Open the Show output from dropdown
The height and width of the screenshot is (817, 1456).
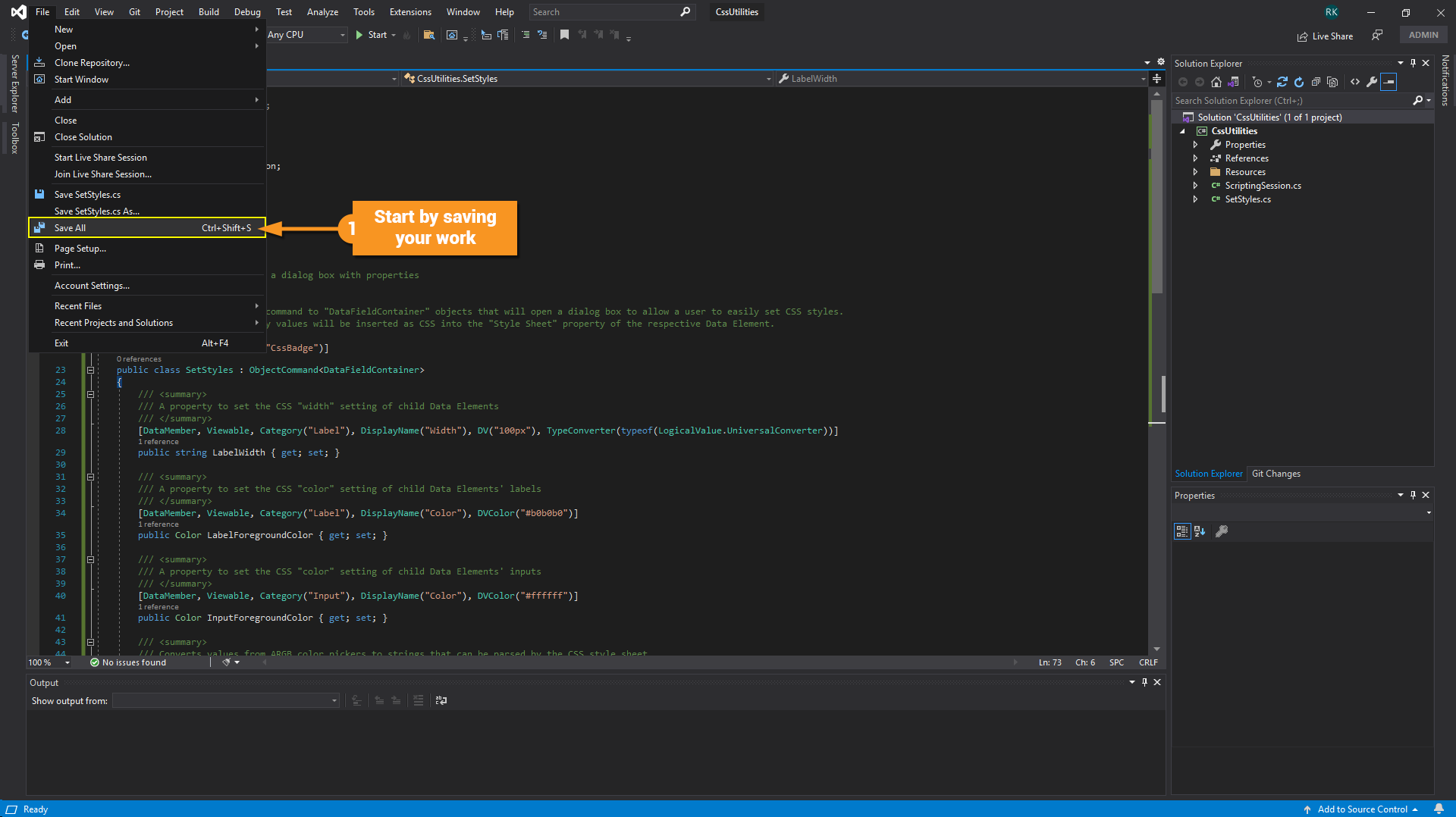(226, 700)
